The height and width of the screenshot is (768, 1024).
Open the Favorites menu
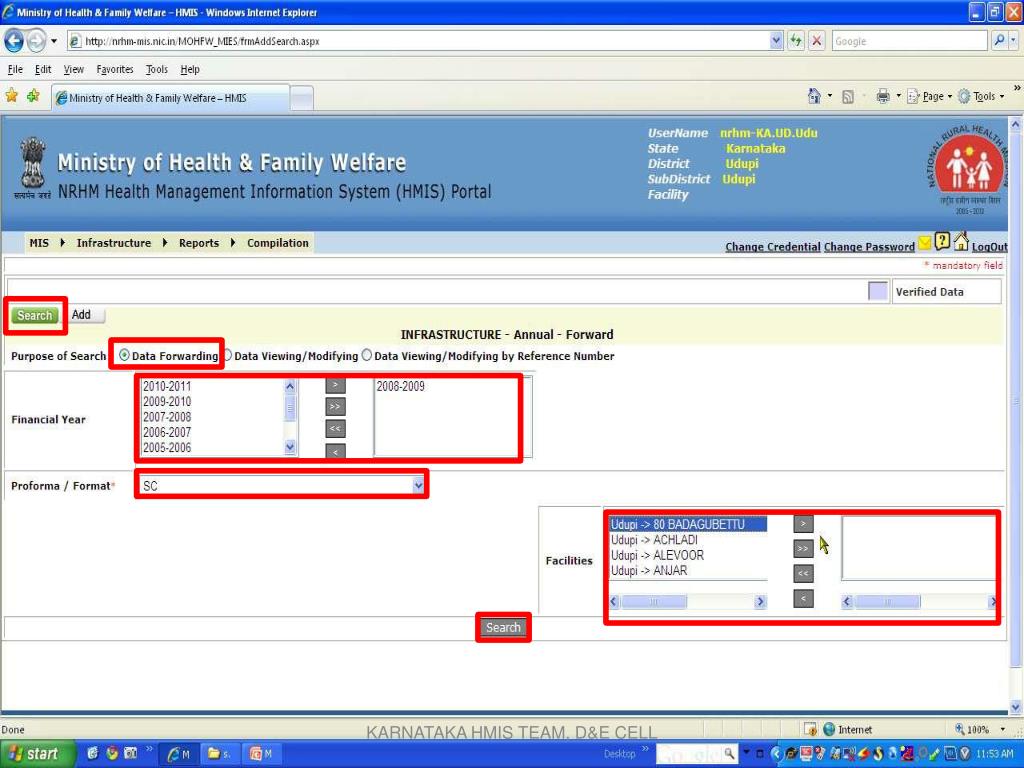click(x=115, y=69)
